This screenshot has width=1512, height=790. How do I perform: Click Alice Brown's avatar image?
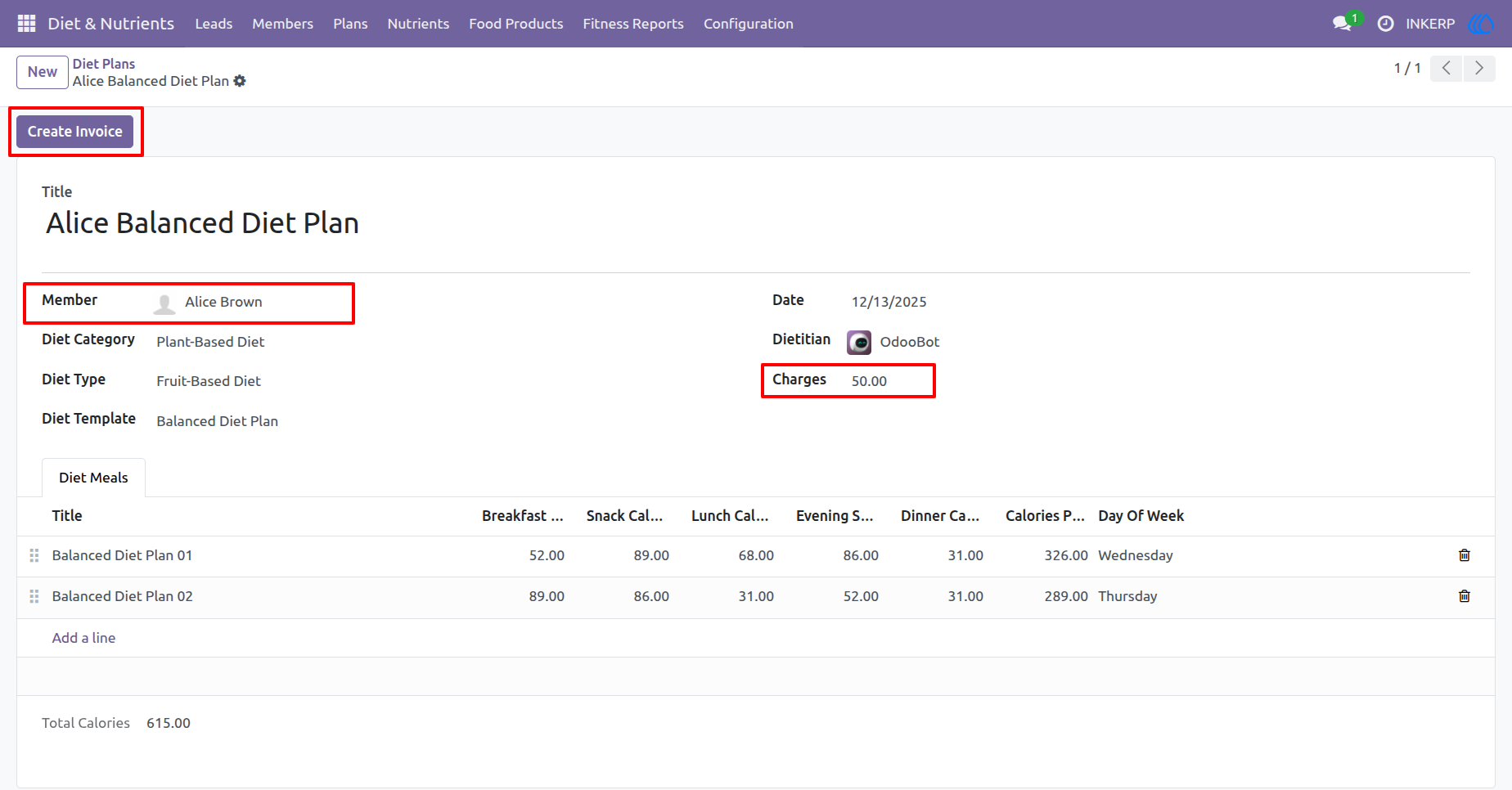pos(164,303)
